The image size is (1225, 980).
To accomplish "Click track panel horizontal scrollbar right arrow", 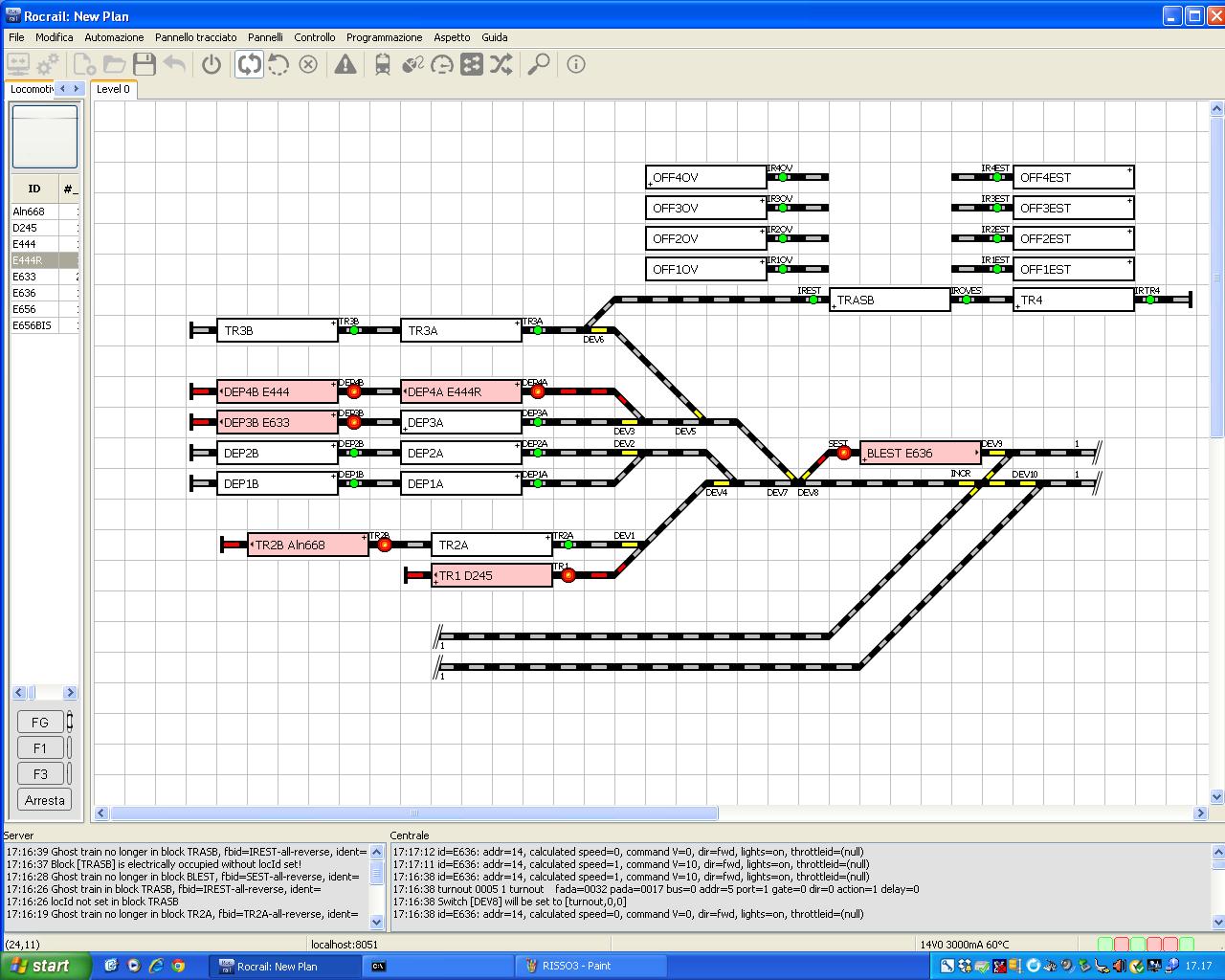I will point(1200,813).
